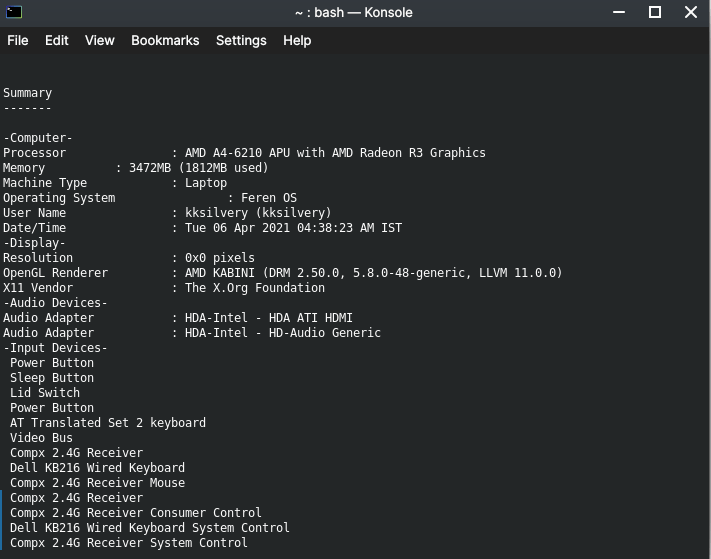This screenshot has height=559, width=711.
Task: Close the Konsole window
Action: (x=691, y=12)
